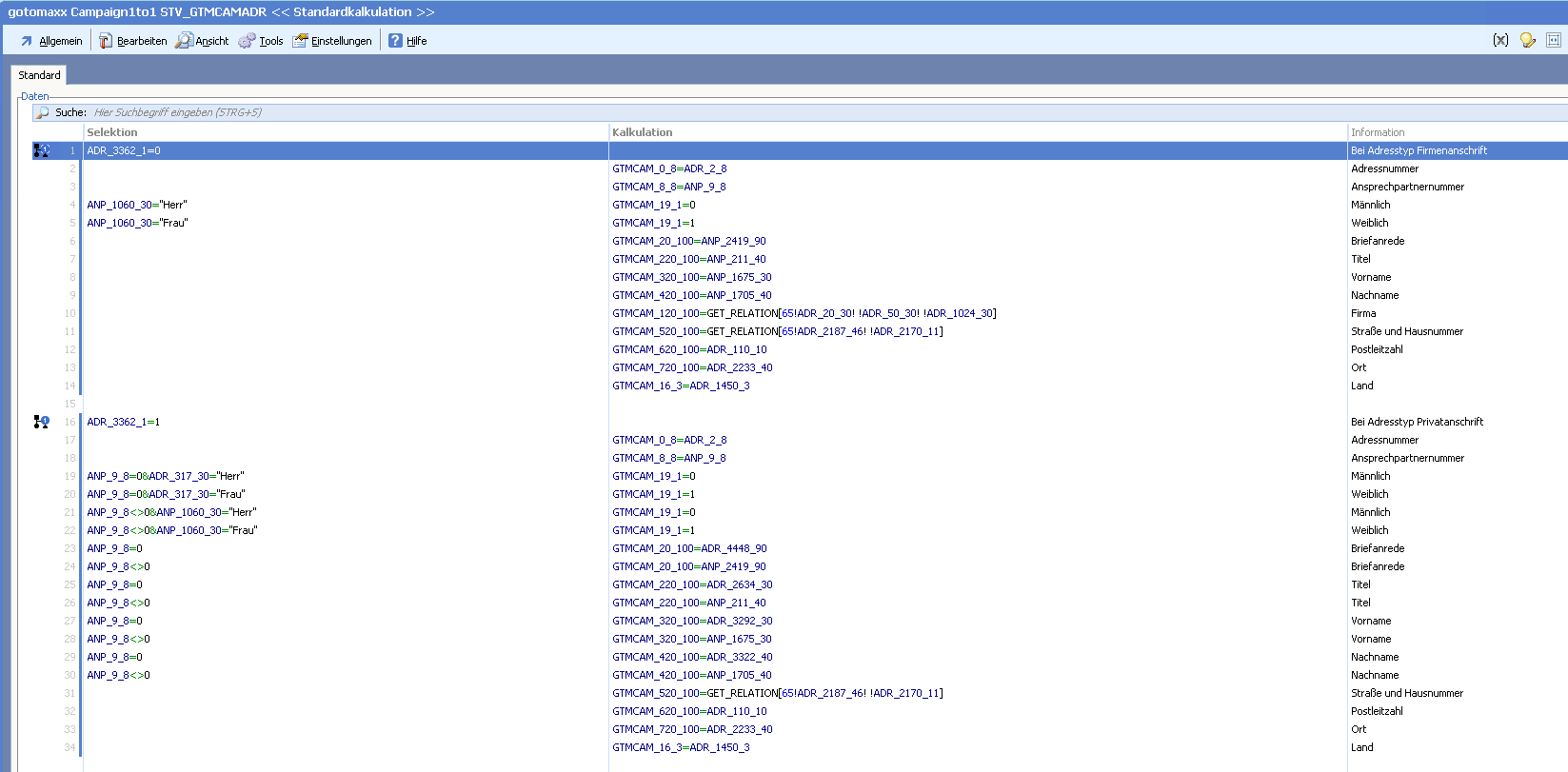Screen dimensions: 1568x772
Task: Select the row labeled Bei Adresstyp Privatanschrift
Action: [x=1417, y=422]
